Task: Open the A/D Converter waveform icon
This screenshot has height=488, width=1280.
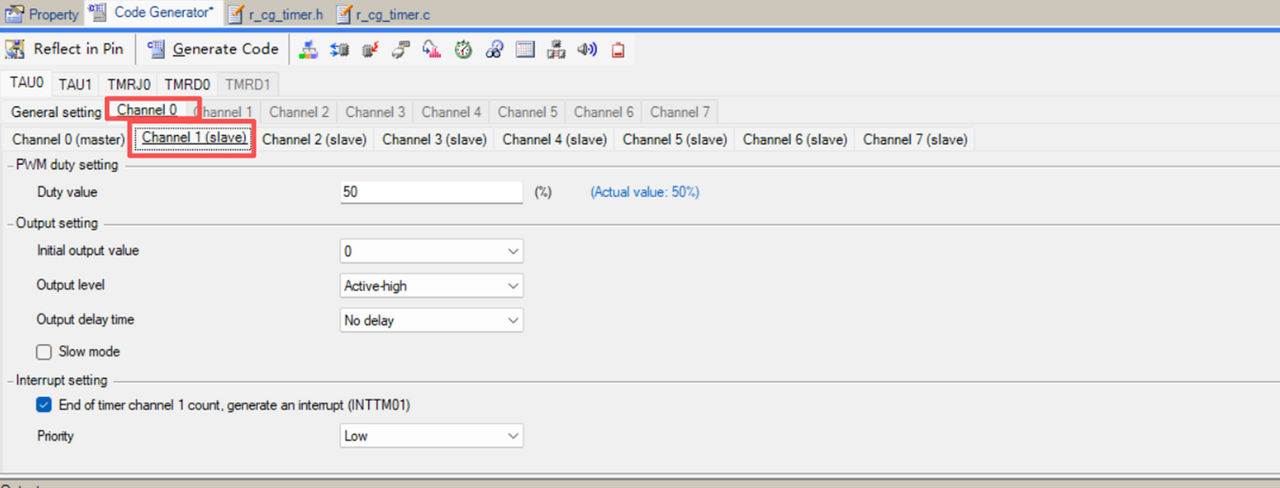Action: (432, 49)
